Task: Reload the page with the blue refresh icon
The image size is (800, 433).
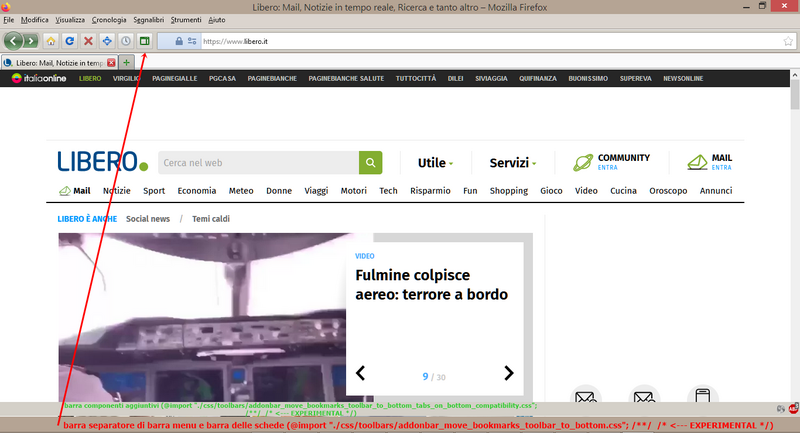Action: point(69,41)
